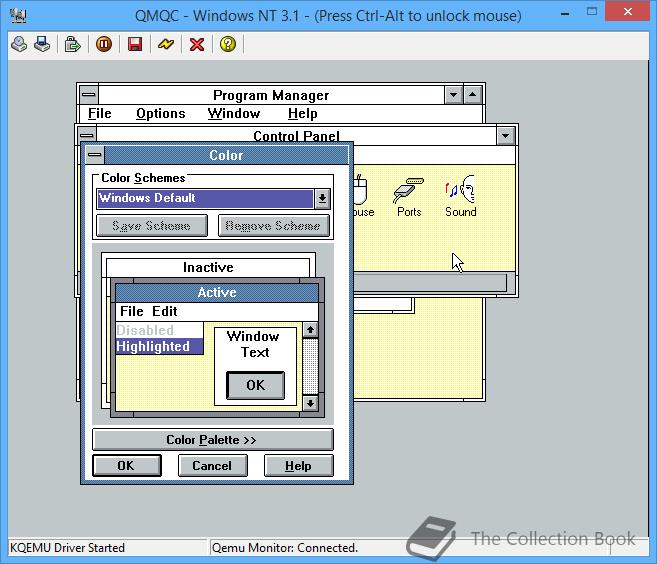Open the File menu in Program Manager
The height and width of the screenshot is (564, 657).
[100, 114]
